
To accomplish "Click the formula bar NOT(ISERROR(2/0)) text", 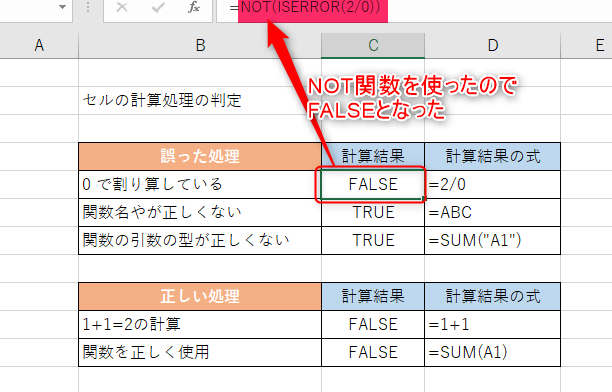I will [x=310, y=7].
